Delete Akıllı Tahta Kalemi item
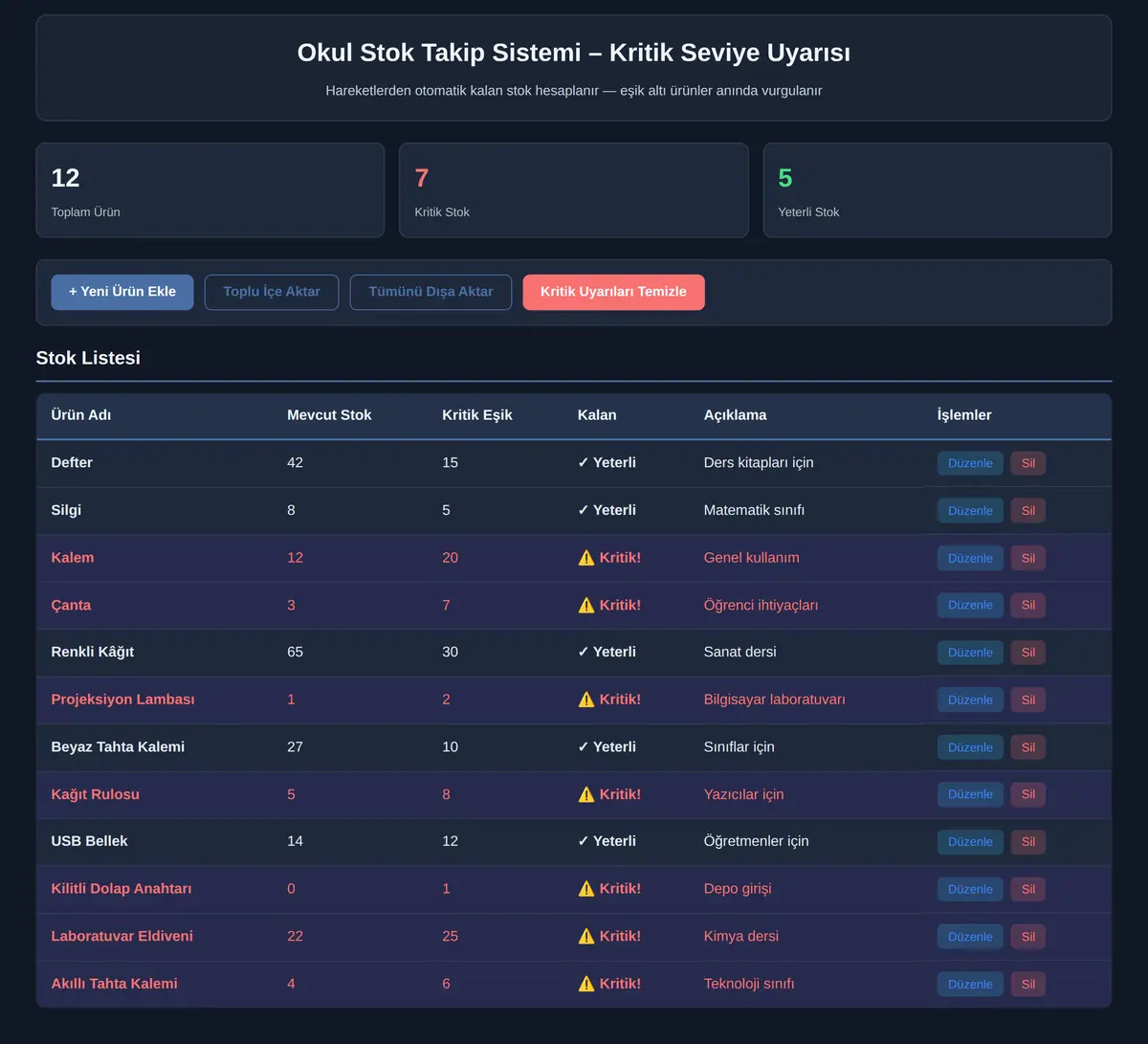 coord(1028,984)
